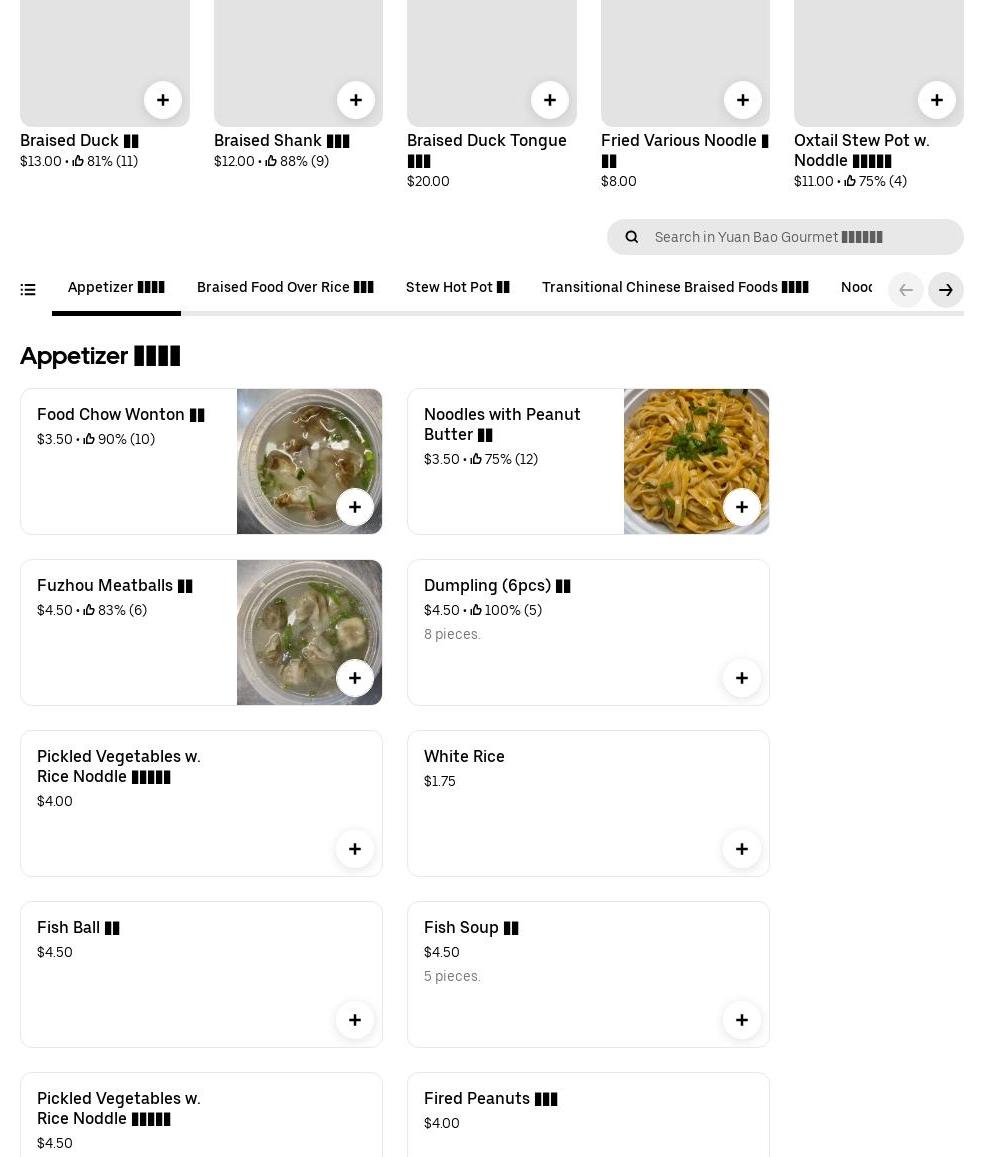The height and width of the screenshot is (1157, 984).
Task: Select the Stew Hot Pot tab
Action: point(457,288)
